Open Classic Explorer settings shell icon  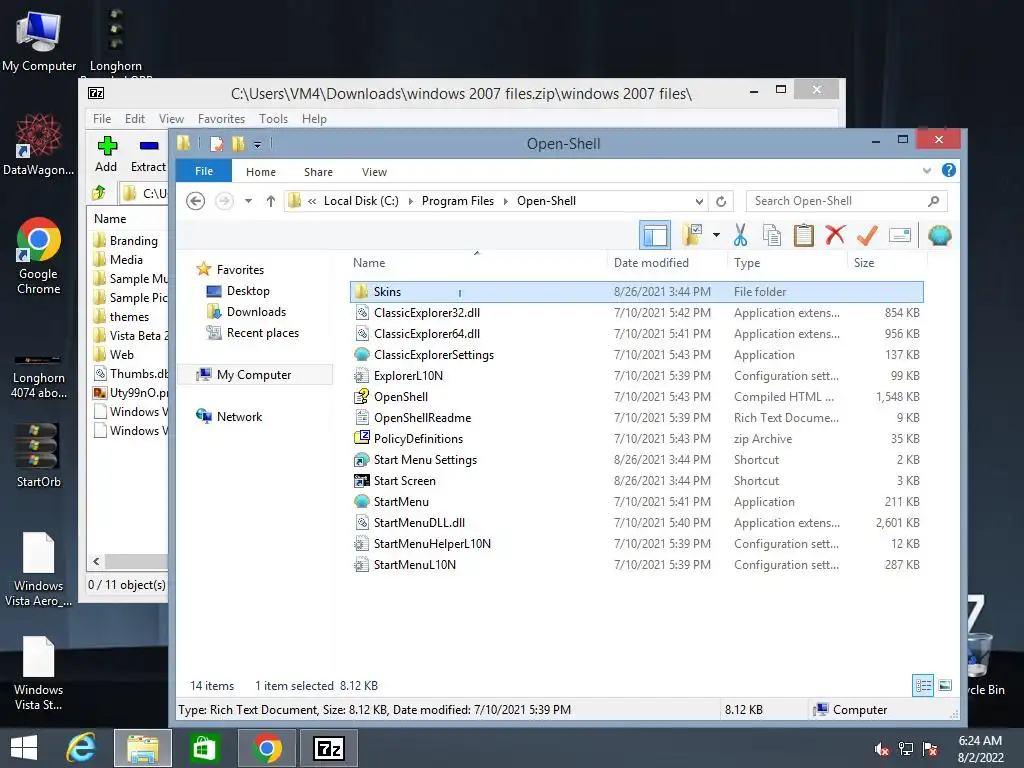click(x=939, y=235)
